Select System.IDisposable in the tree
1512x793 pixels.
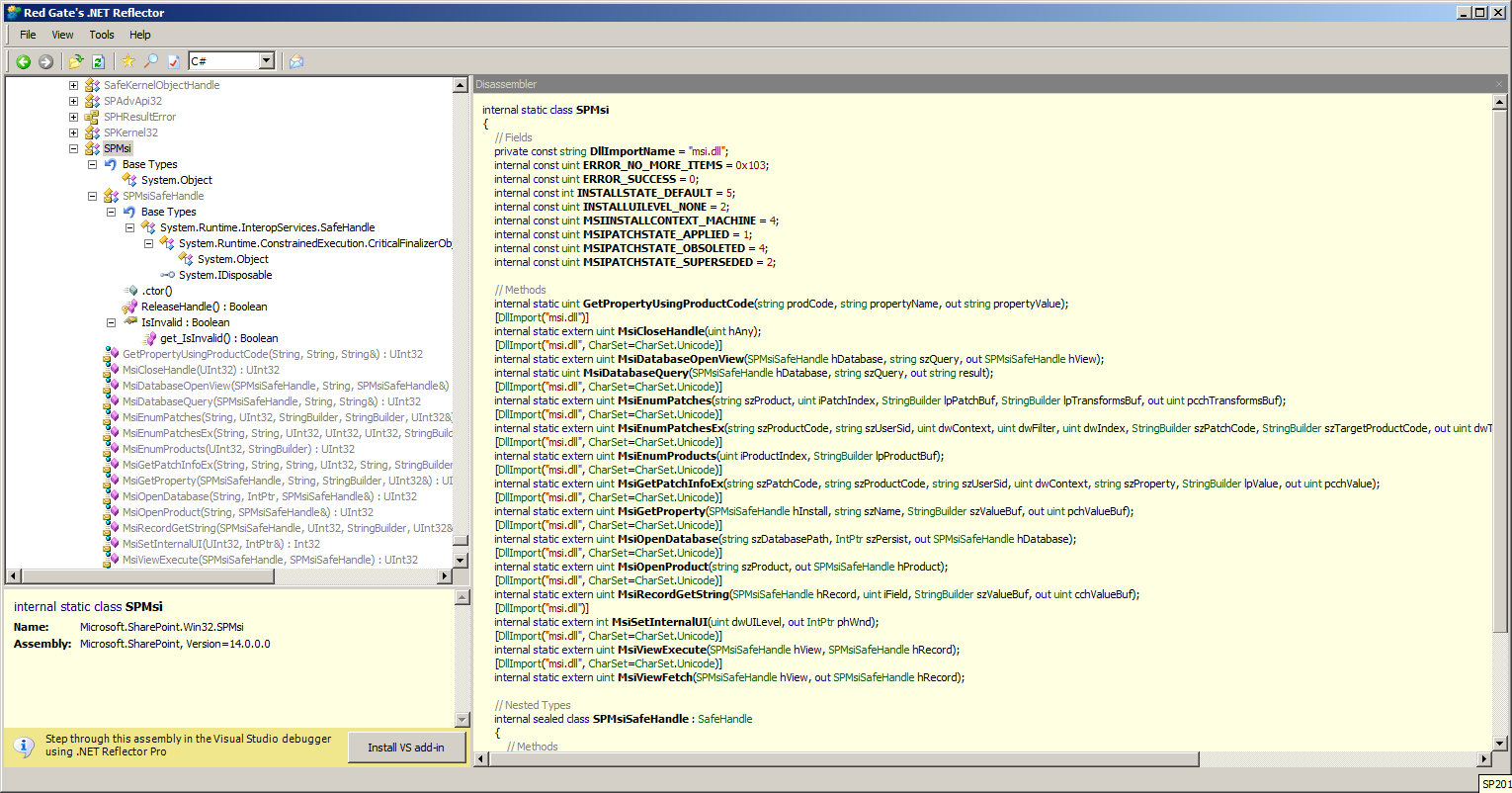coord(225,275)
